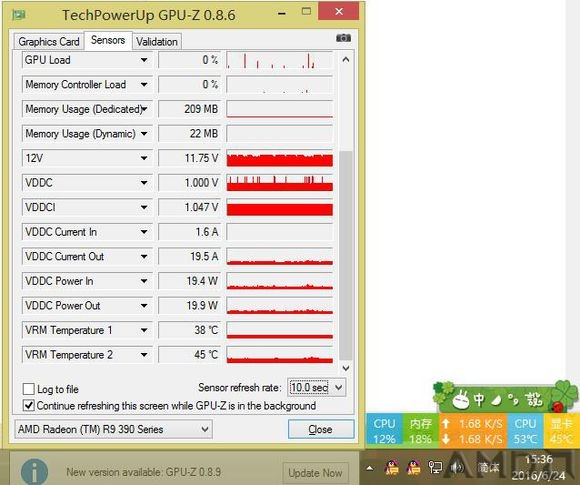Click the GPU-Z app icon in title bar
This screenshot has width=580, height=485.
click(18, 15)
